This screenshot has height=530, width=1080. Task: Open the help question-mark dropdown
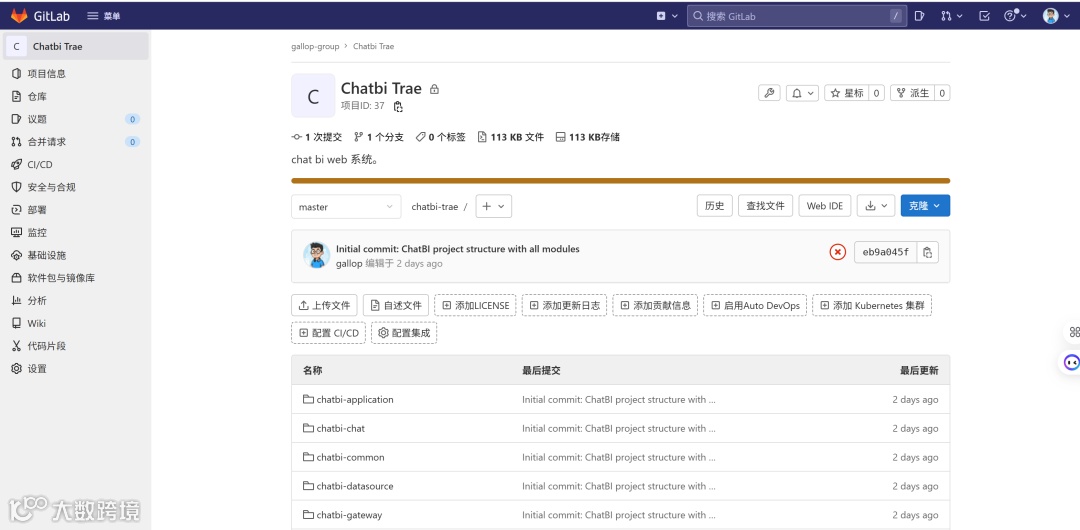coord(1015,16)
